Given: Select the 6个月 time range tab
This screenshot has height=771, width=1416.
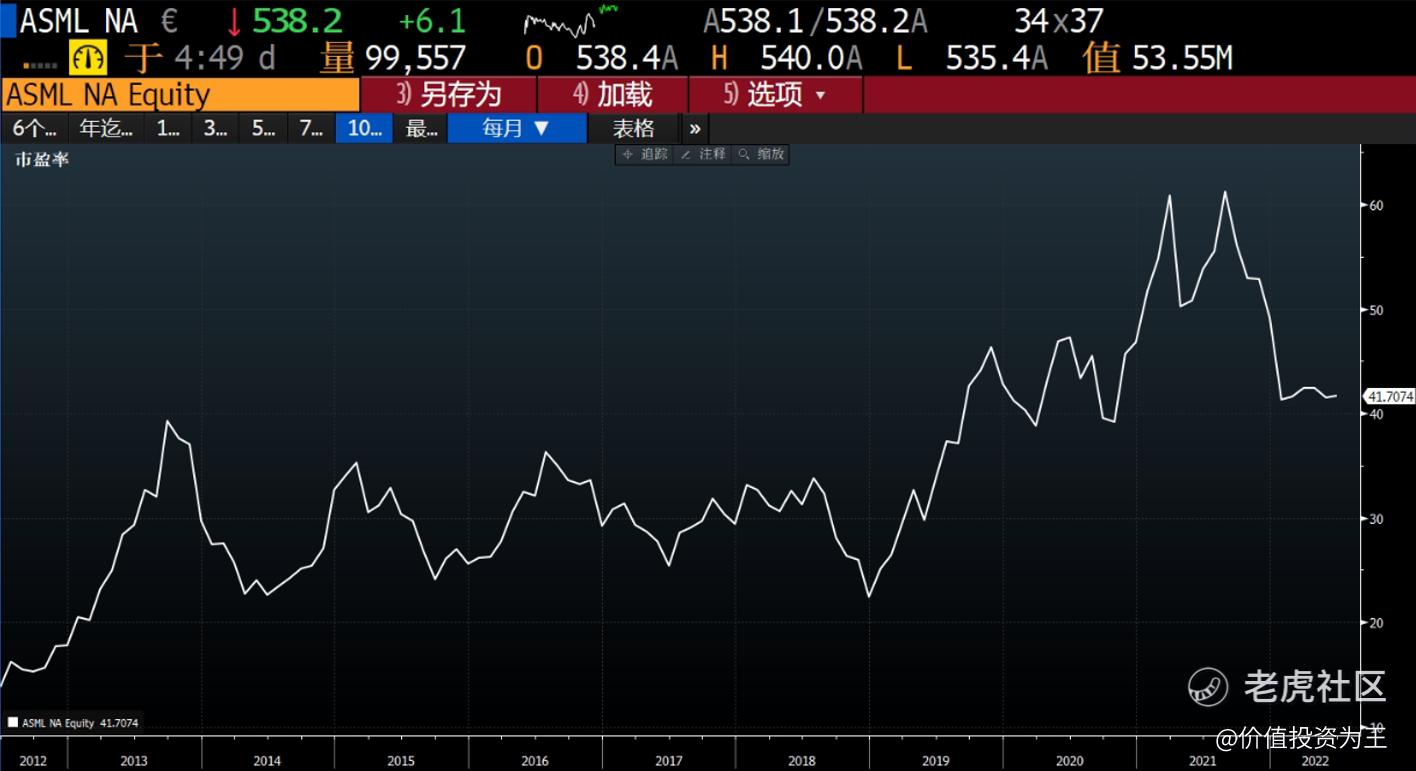Looking at the screenshot, I should tap(35, 128).
